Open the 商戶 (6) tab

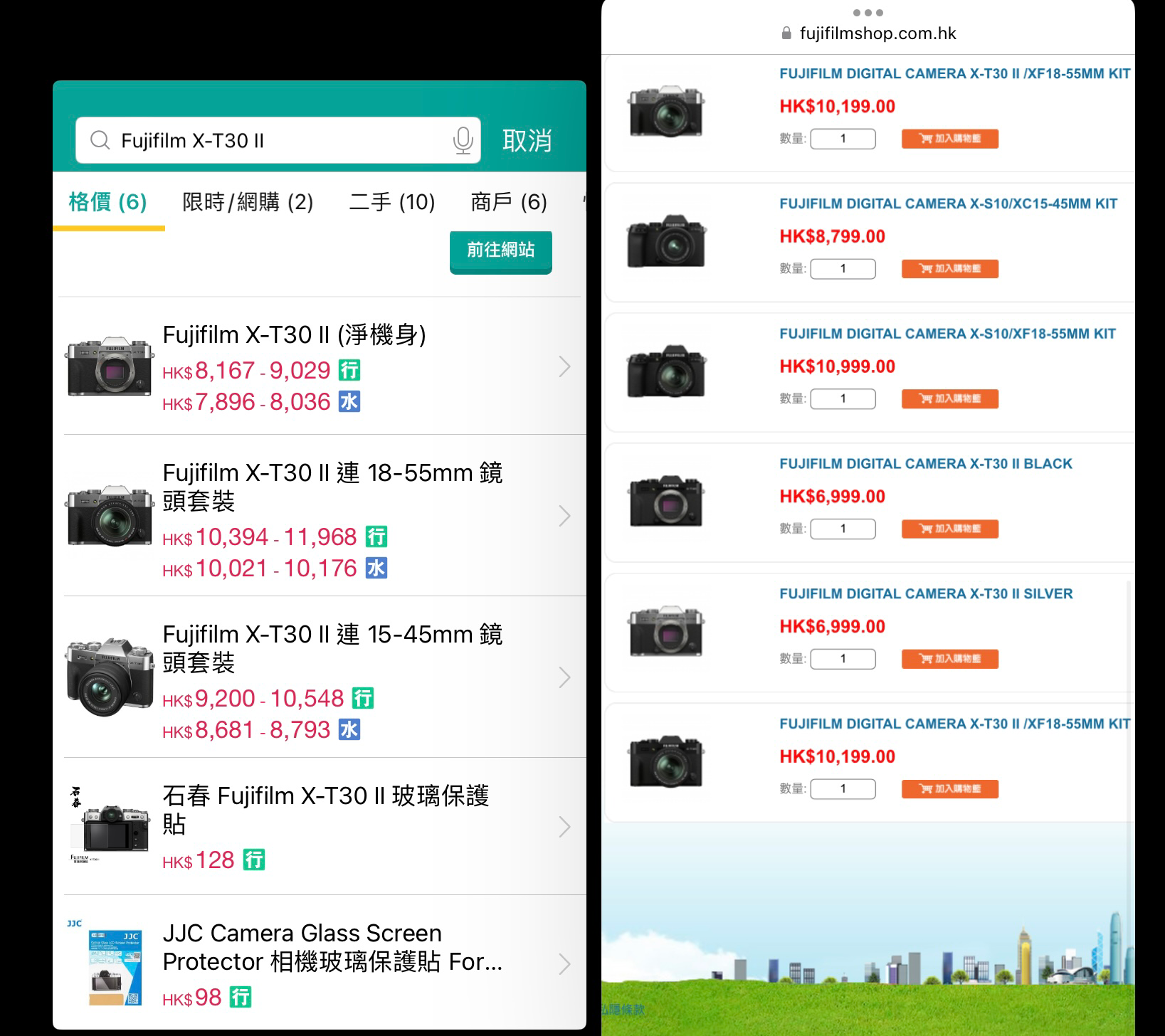(x=509, y=202)
